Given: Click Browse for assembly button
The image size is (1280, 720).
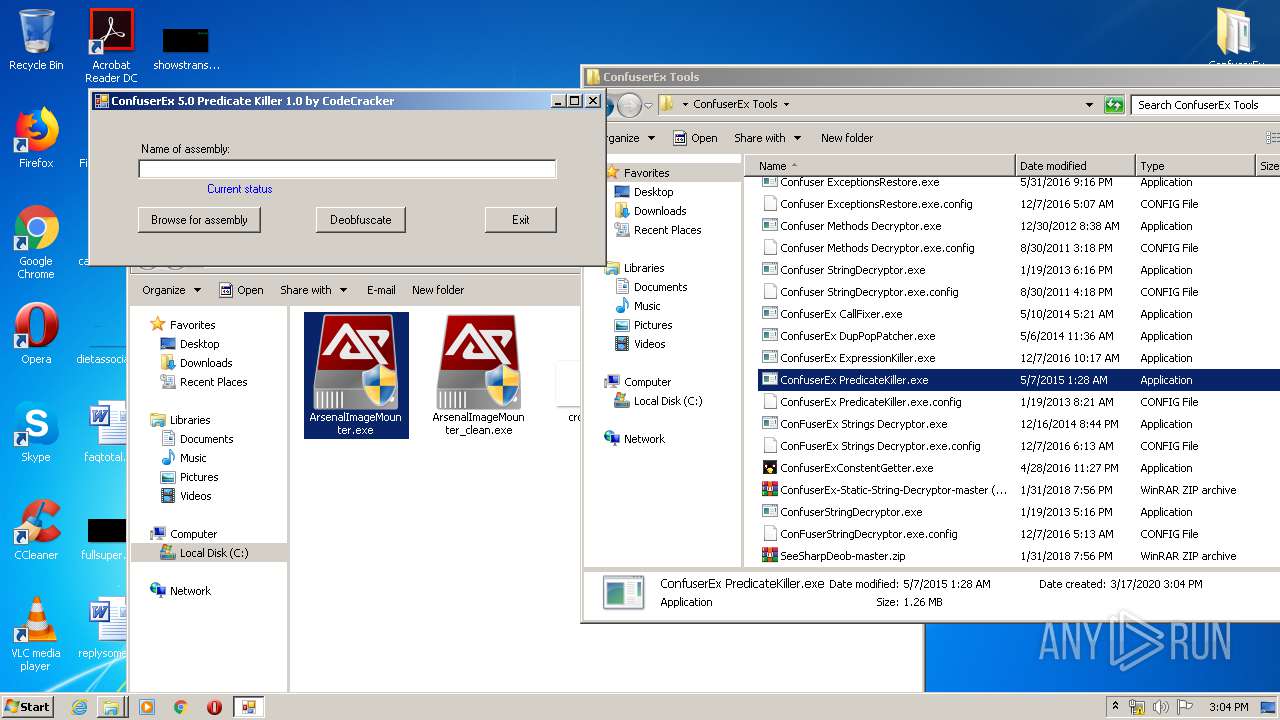Looking at the screenshot, I should click(x=199, y=220).
